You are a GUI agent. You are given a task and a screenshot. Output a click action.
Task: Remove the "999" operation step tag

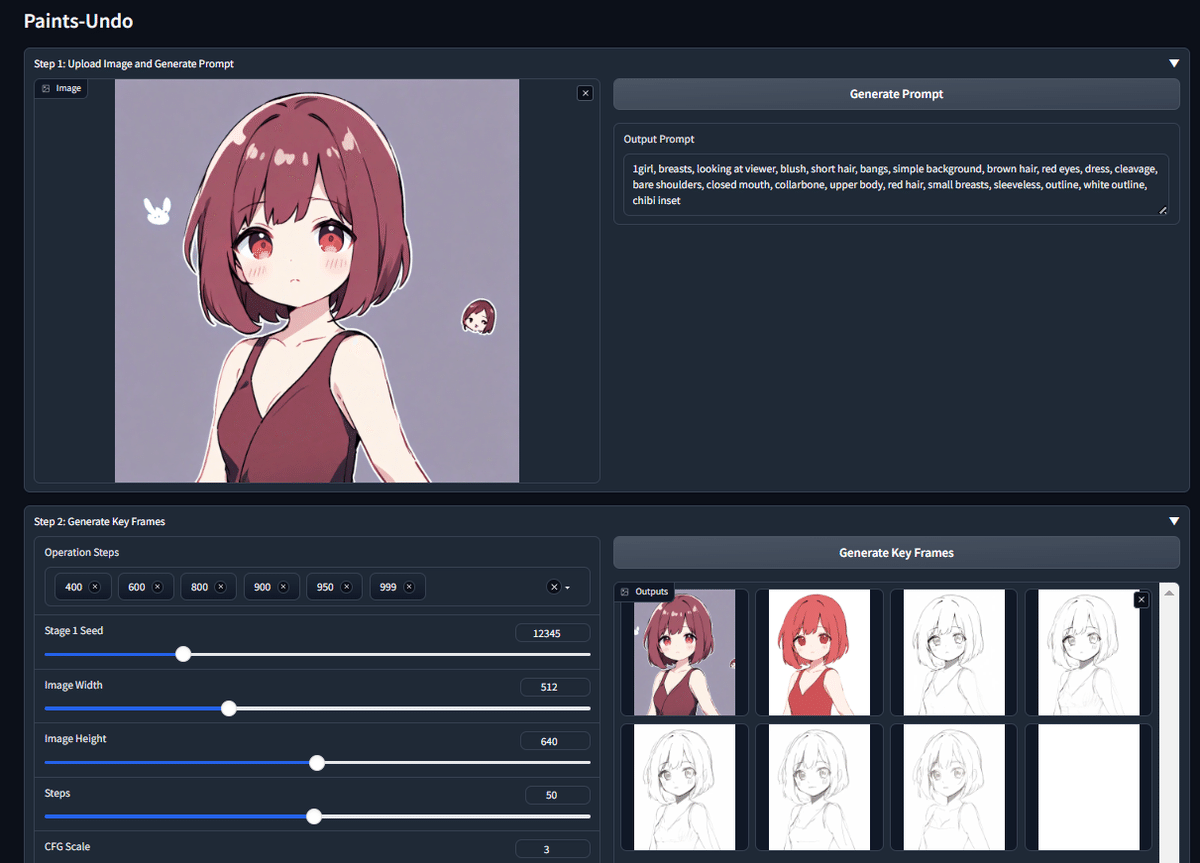[x=411, y=586]
